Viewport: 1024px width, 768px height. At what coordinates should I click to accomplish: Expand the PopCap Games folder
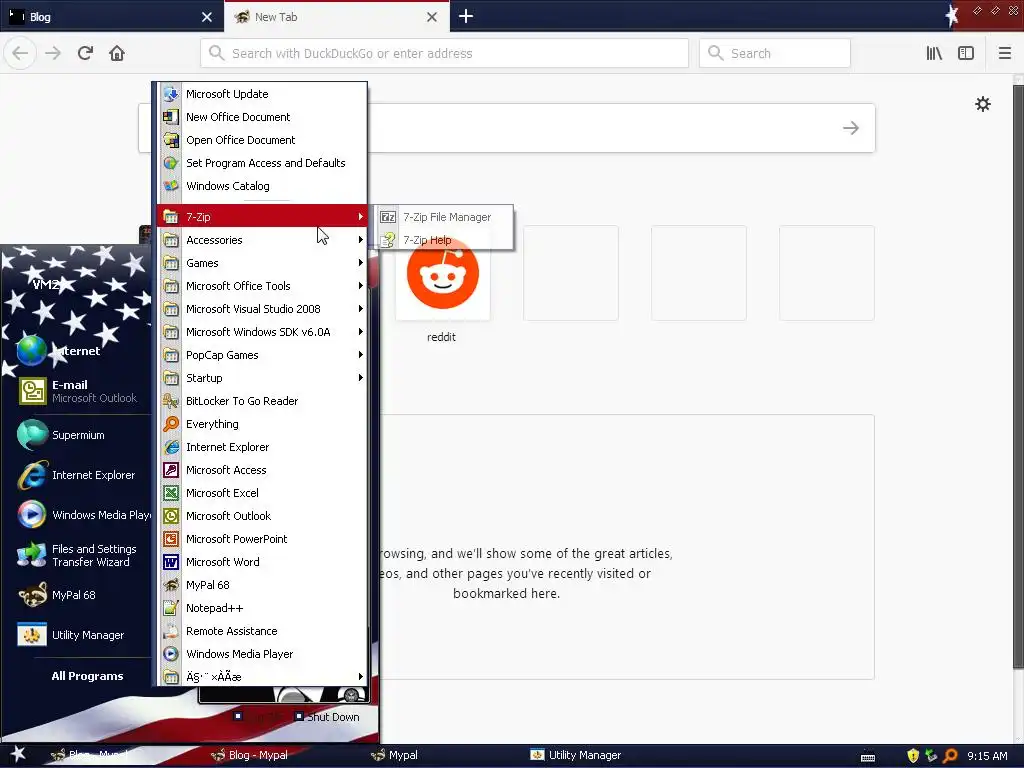point(262,355)
